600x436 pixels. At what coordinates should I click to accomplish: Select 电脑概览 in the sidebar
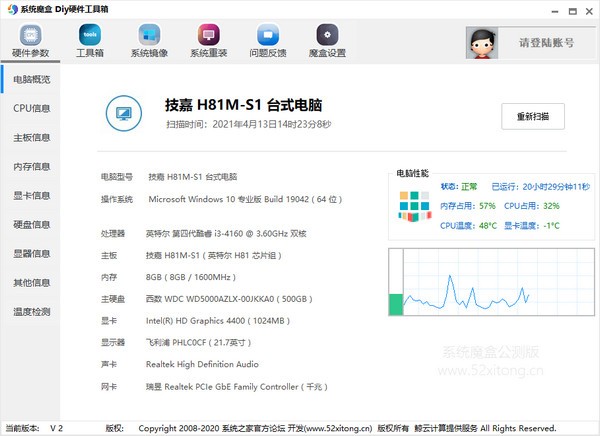[x=32, y=80]
